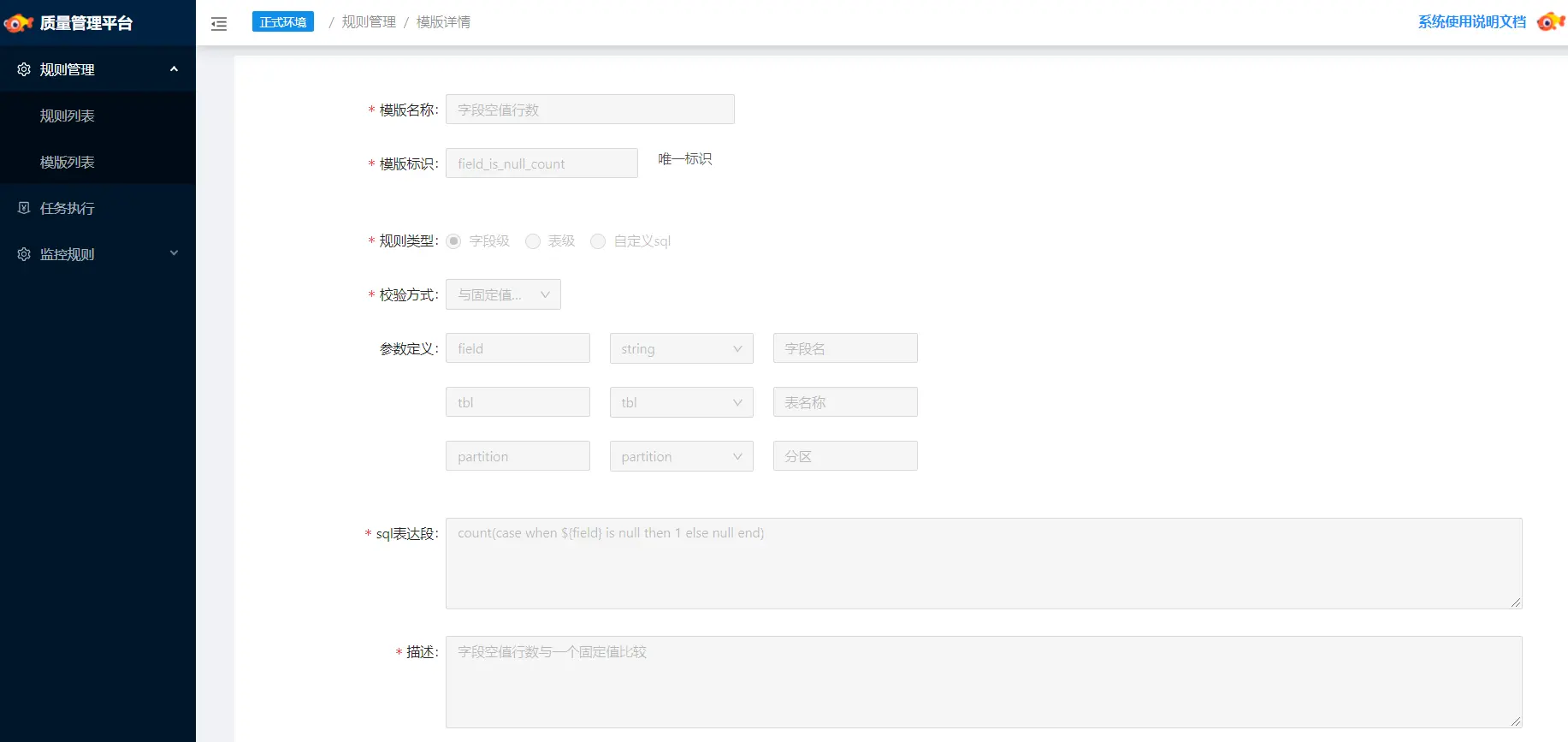Viewport: 1568px width, 742px height.
Task: Select the 自定义sql radio button
Action: [x=598, y=241]
